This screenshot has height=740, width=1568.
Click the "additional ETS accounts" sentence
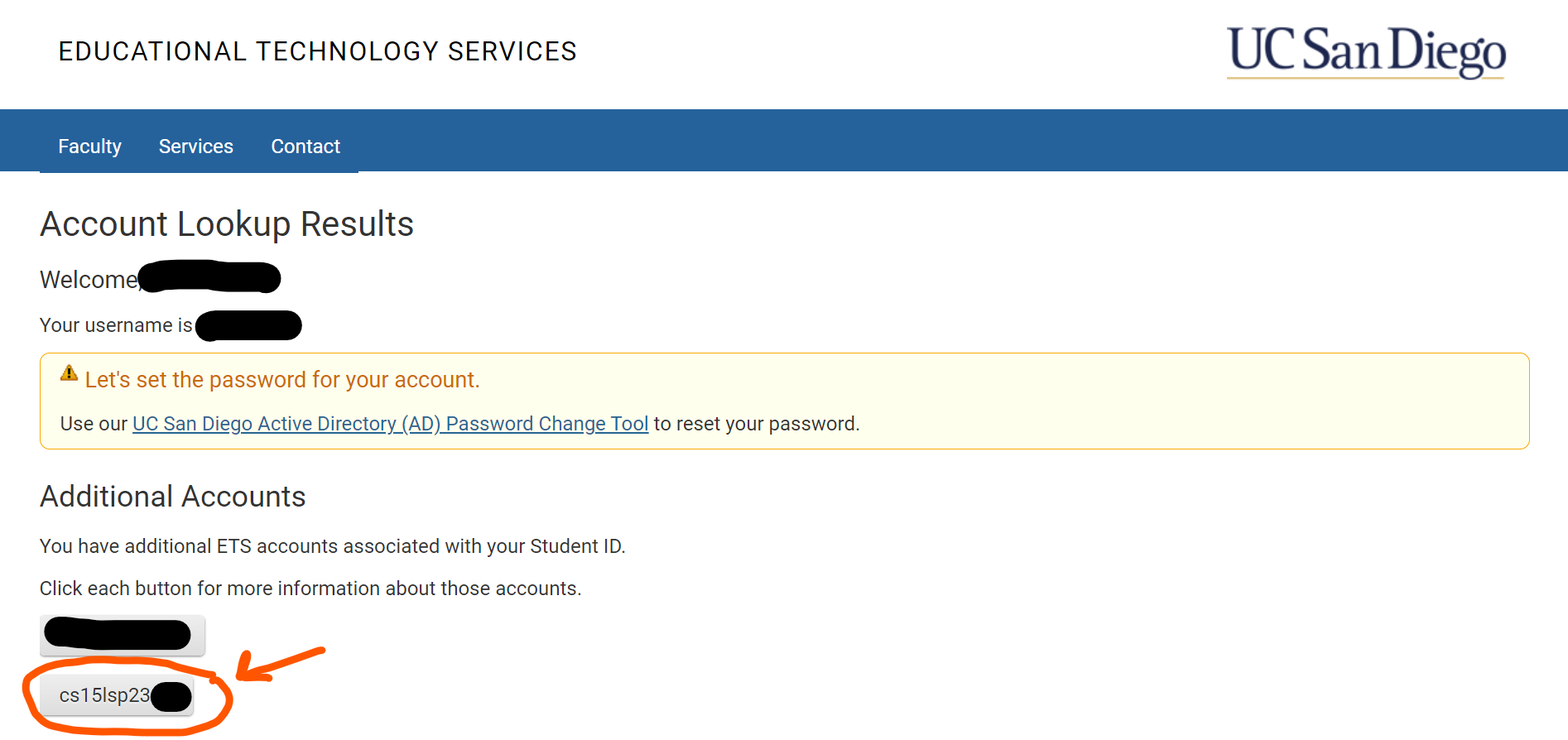(x=332, y=546)
